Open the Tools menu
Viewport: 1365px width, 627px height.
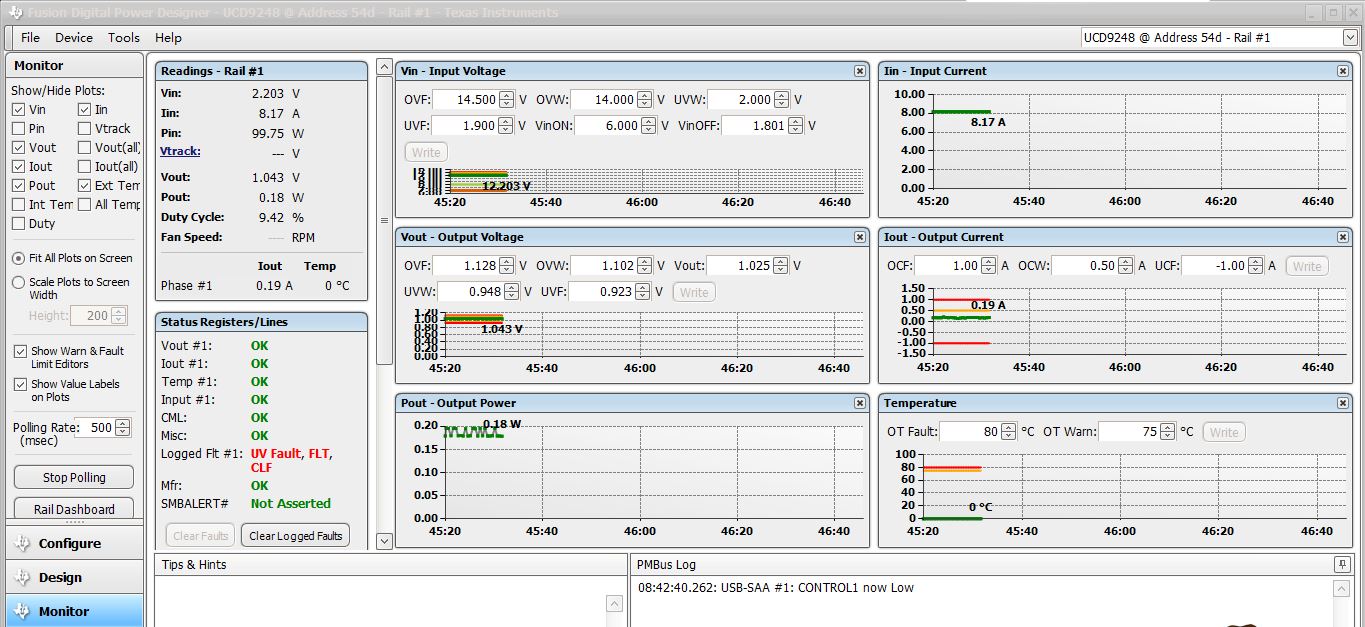point(124,38)
